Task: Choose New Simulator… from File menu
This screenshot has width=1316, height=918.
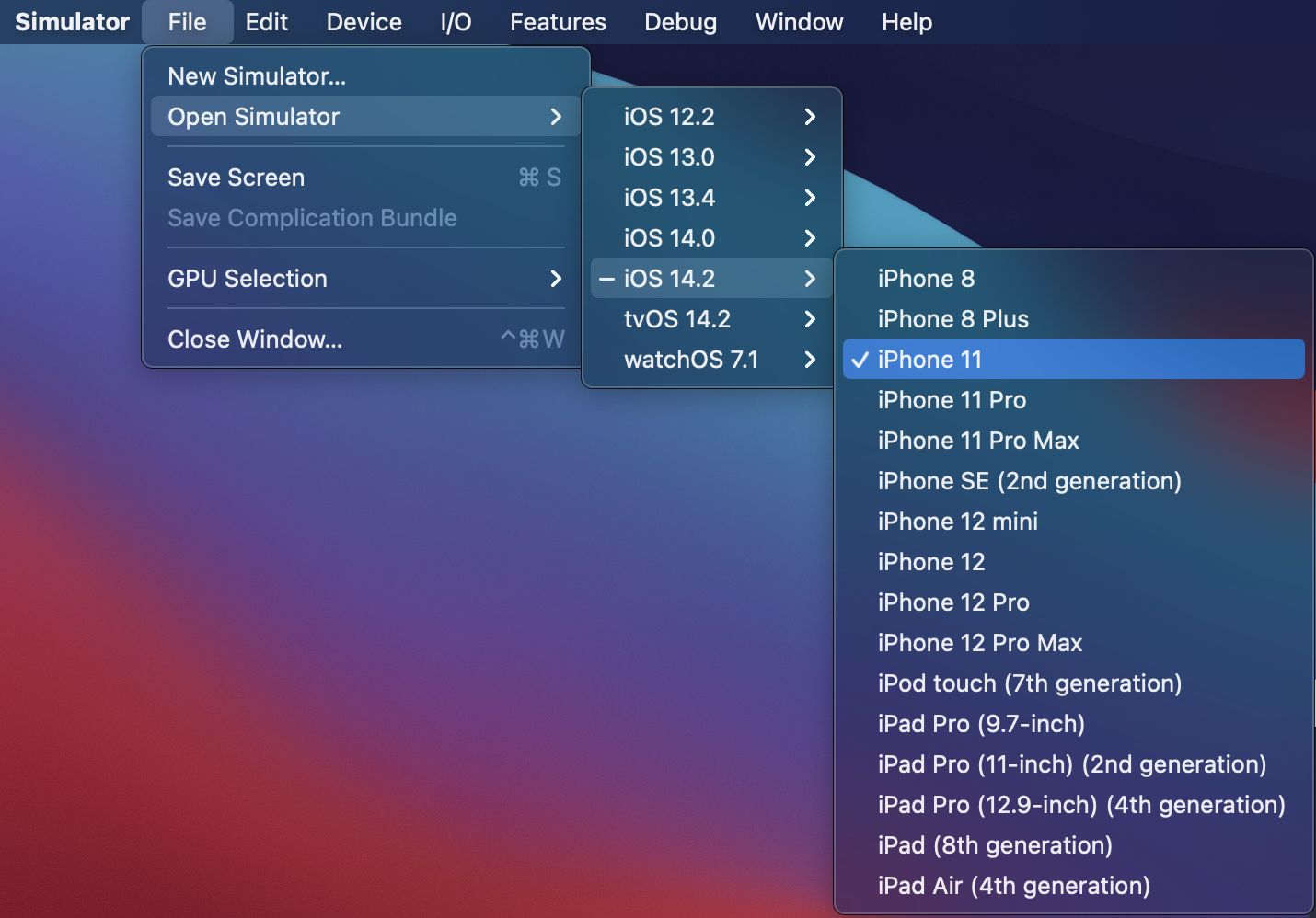Action: coord(365,76)
